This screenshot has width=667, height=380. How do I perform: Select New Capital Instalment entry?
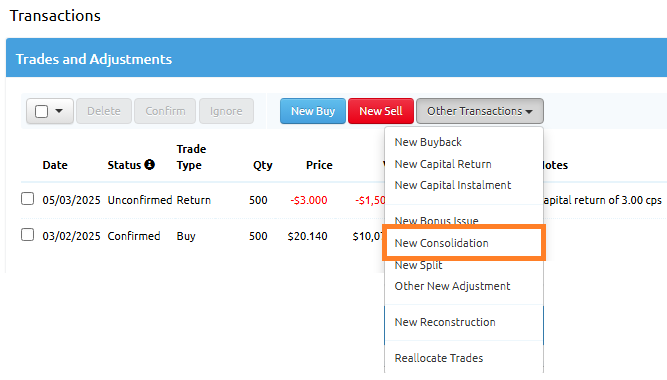[x=453, y=185]
